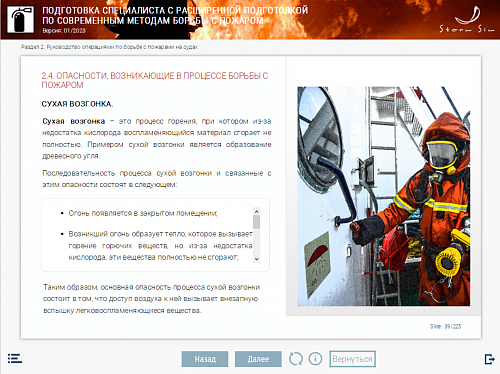
Task: Click scroll down arrow in text box
Action: pyautogui.click(x=256, y=259)
